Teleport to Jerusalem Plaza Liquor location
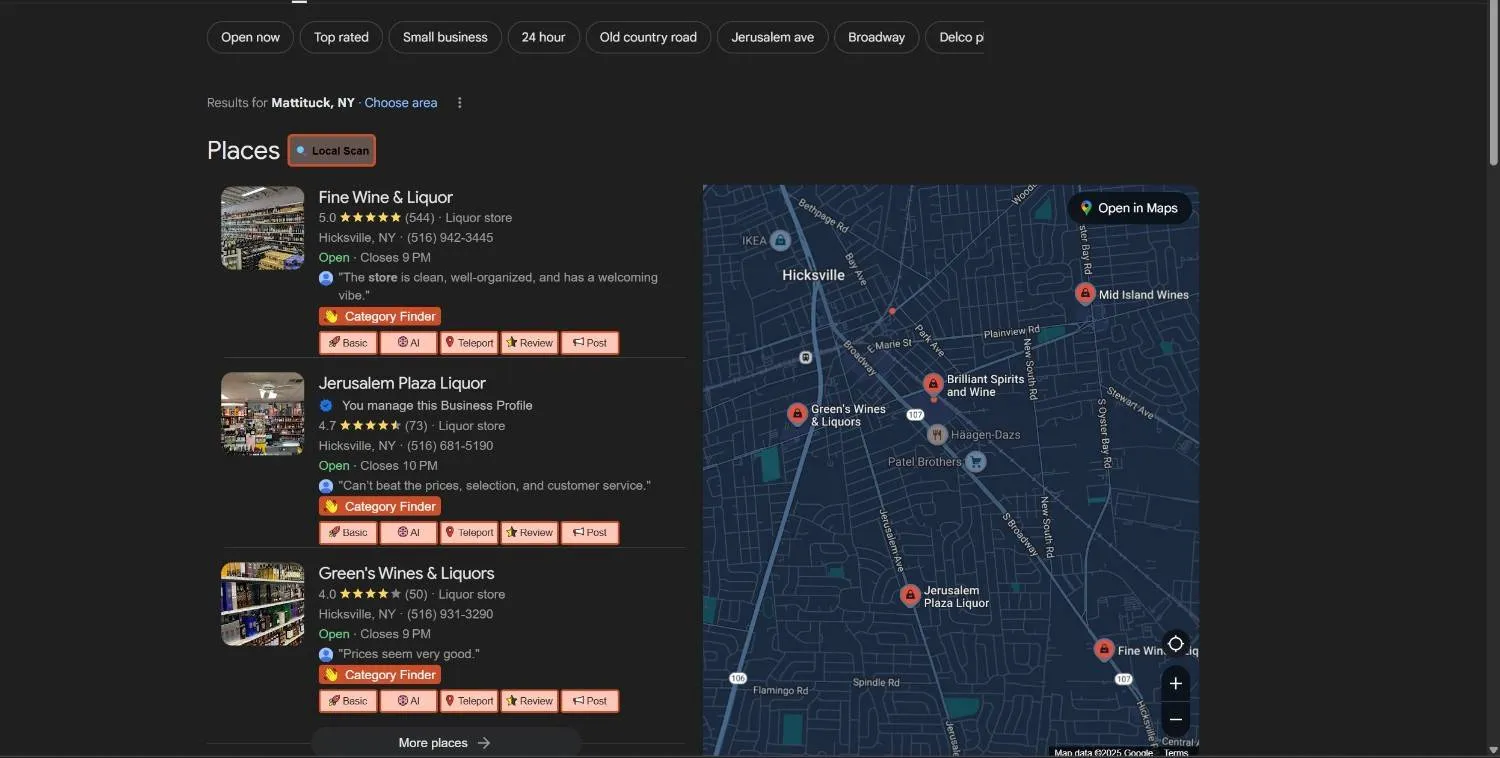The height and width of the screenshot is (758, 1500). (x=469, y=533)
